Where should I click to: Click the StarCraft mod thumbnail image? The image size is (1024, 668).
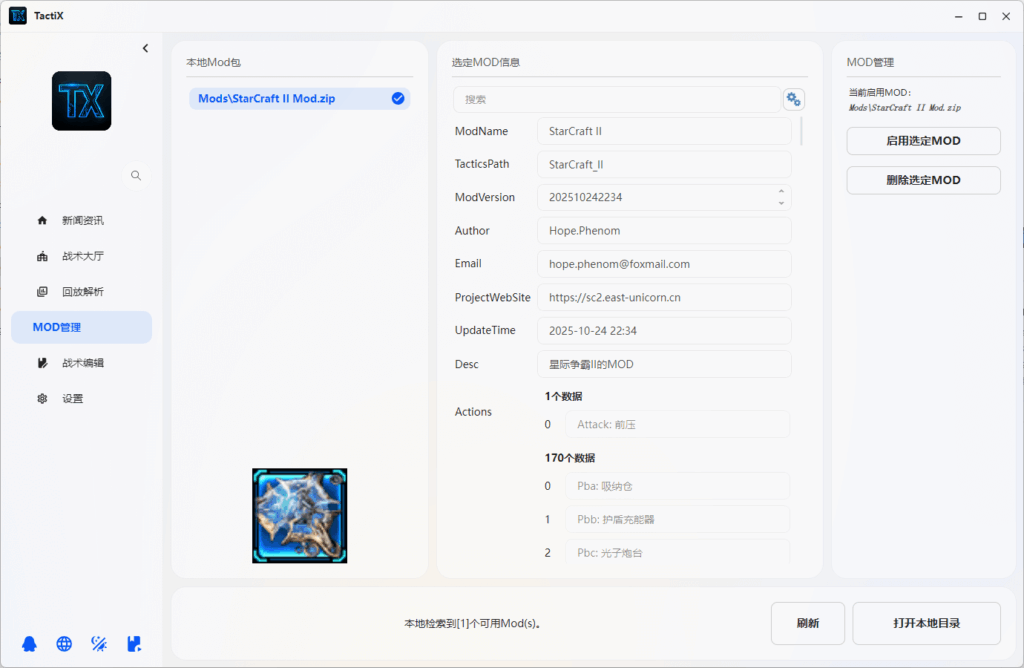point(299,515)
